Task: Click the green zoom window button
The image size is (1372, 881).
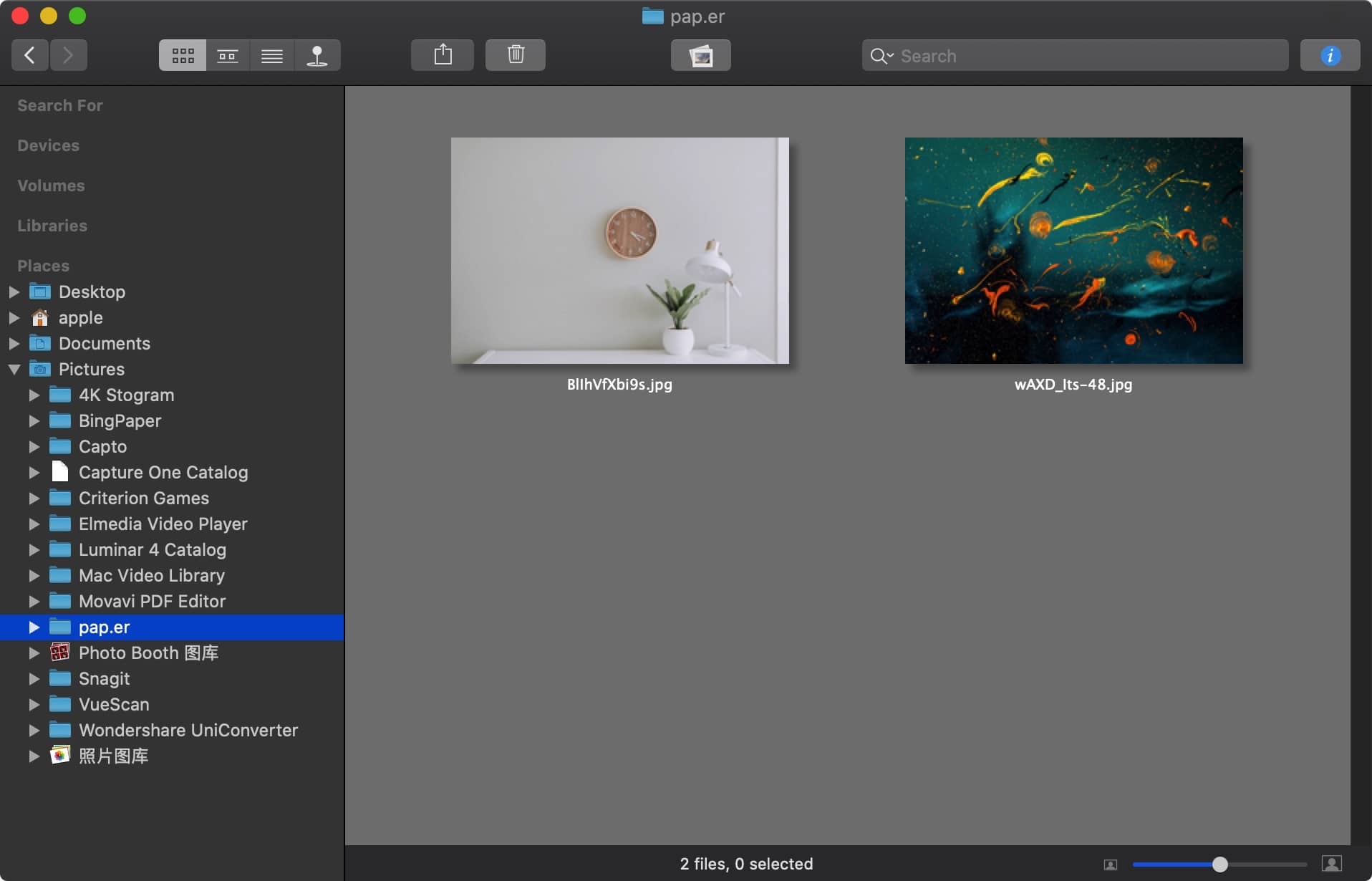Action: 77,16
